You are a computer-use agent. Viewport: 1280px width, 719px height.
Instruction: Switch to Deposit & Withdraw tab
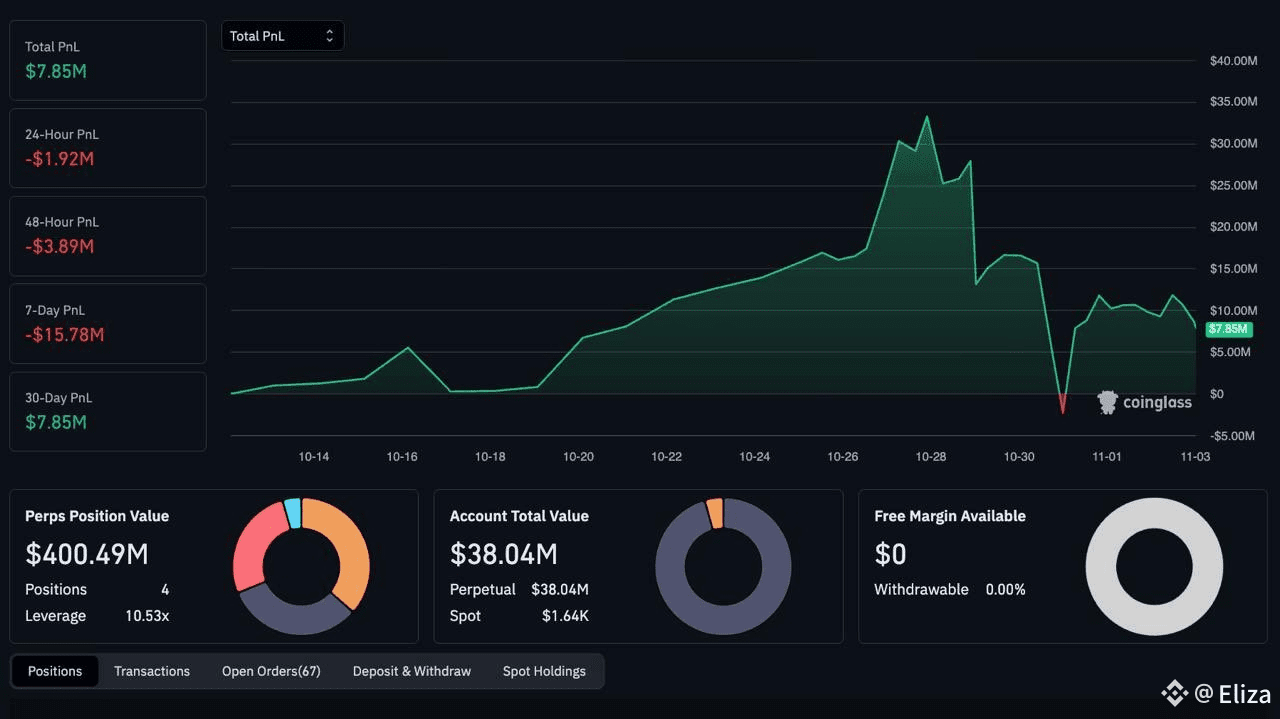412,671
